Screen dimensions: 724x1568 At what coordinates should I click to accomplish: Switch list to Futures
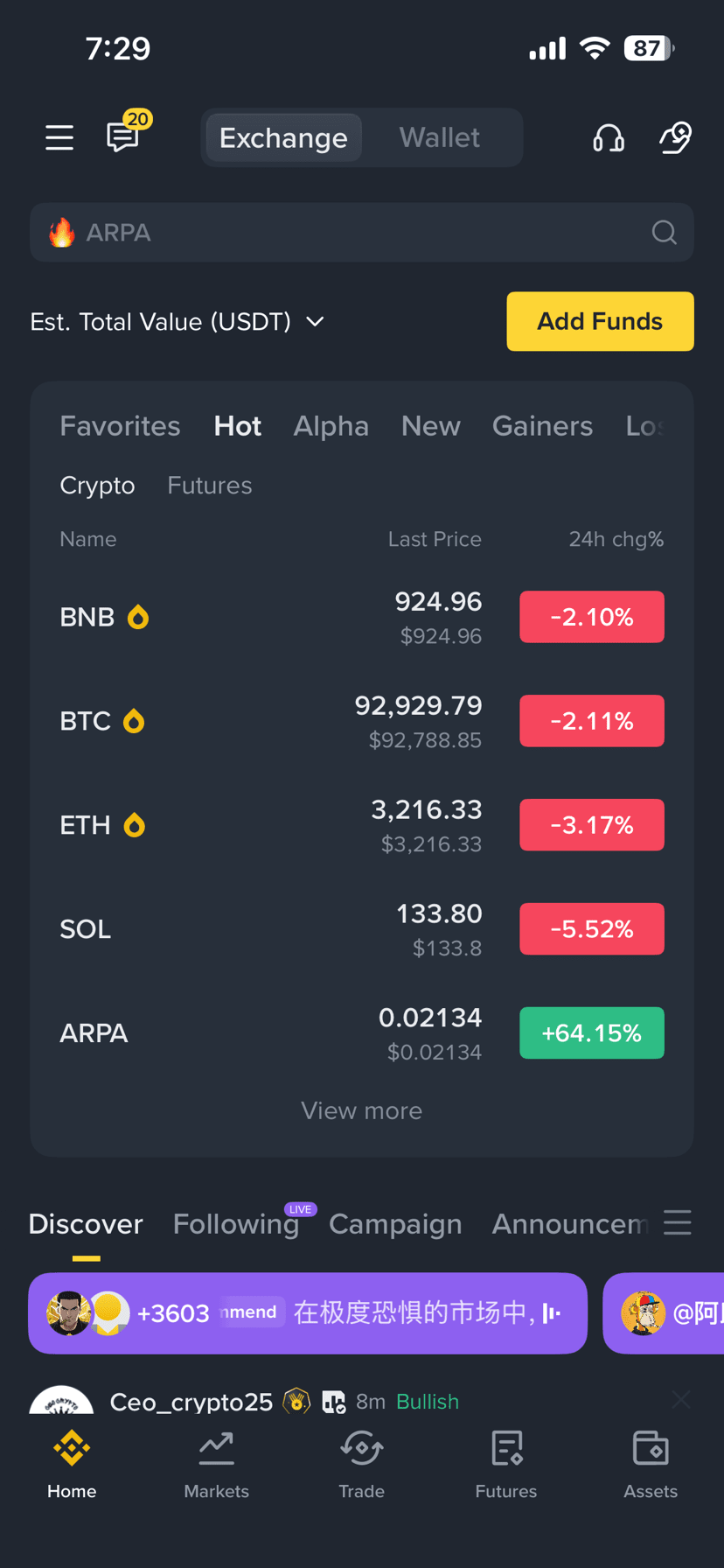pos(210,486)
